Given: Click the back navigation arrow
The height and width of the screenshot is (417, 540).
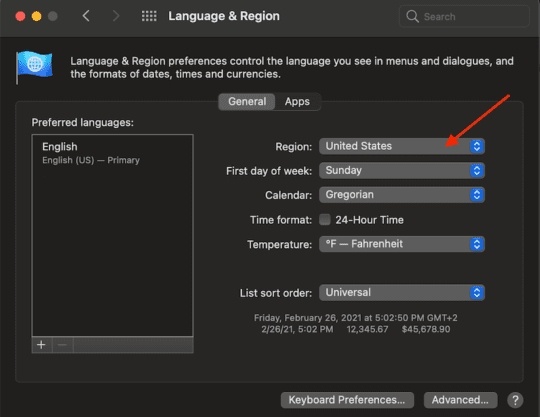Looking at the screenshot, I should pos(86,16).
